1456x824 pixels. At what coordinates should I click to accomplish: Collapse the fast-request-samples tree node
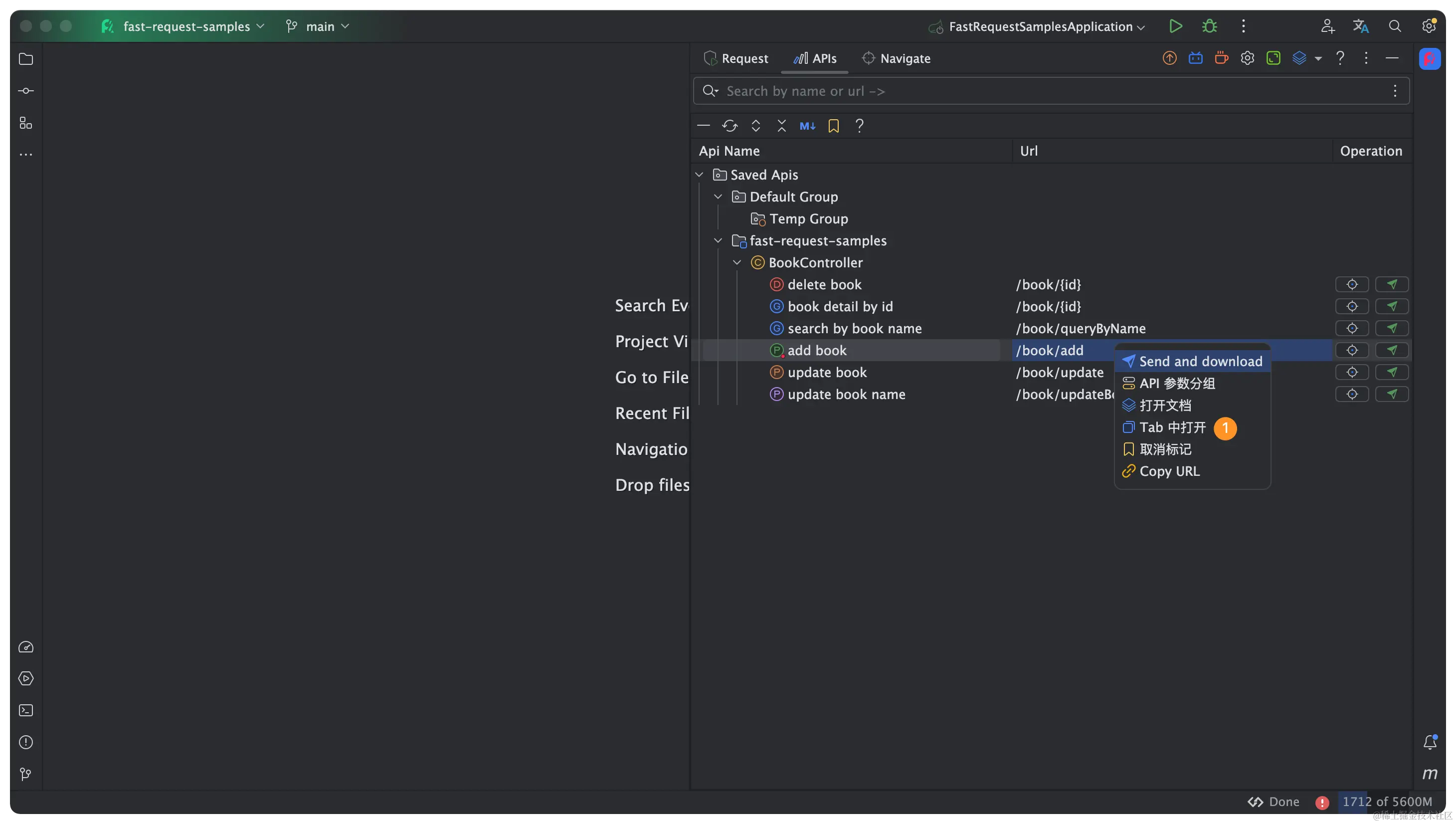coord(718,240)
